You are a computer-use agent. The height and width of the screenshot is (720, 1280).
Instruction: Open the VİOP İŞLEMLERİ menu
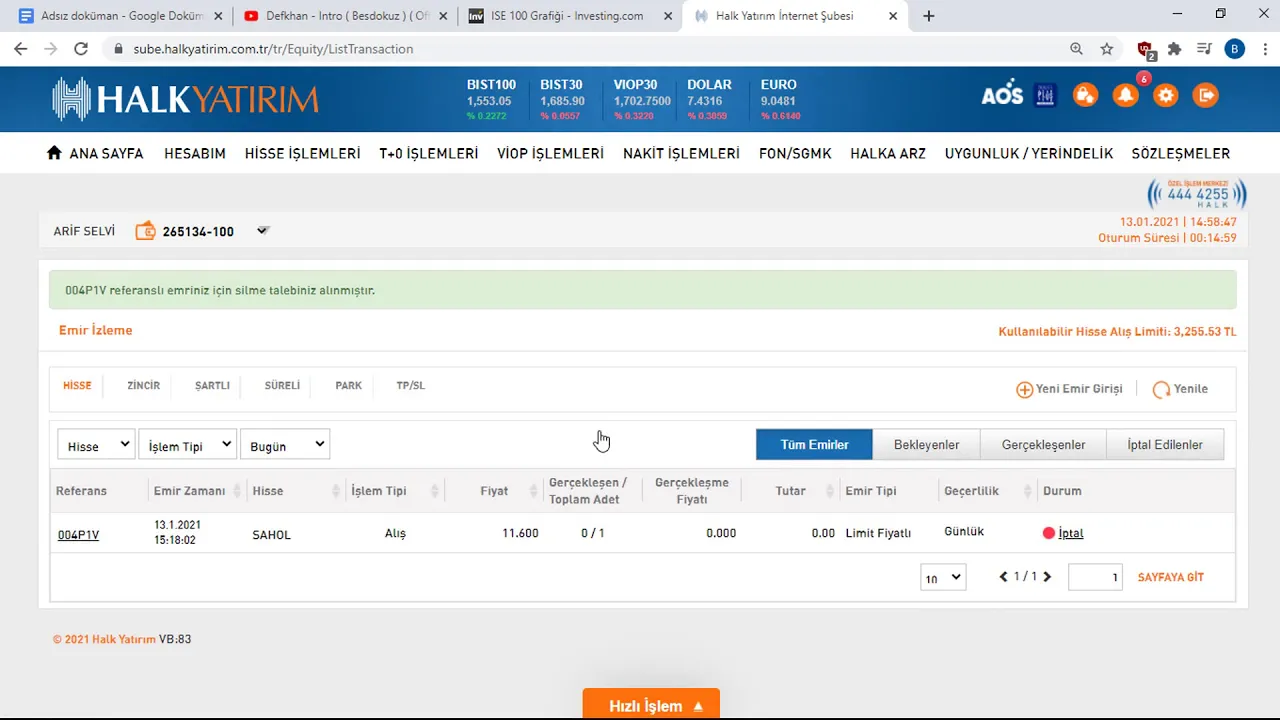pos(550,153)
